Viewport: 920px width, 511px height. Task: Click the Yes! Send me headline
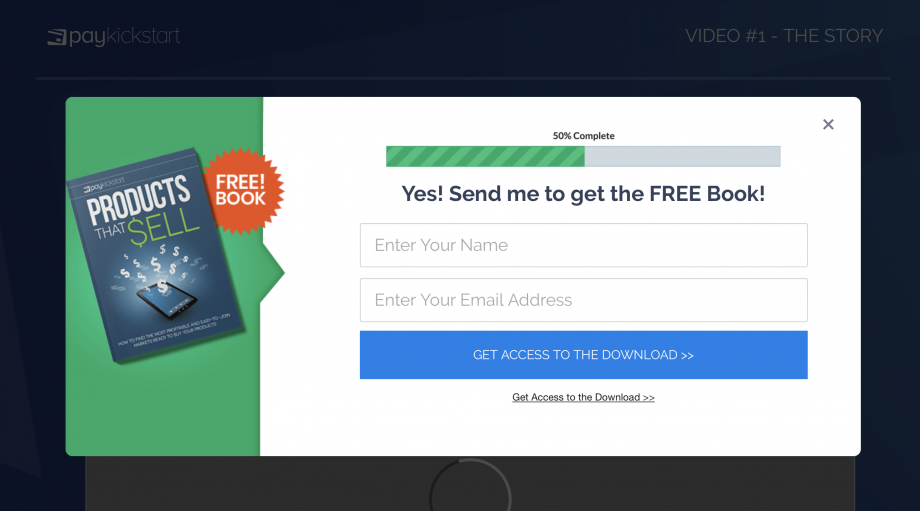coord(583,194)
